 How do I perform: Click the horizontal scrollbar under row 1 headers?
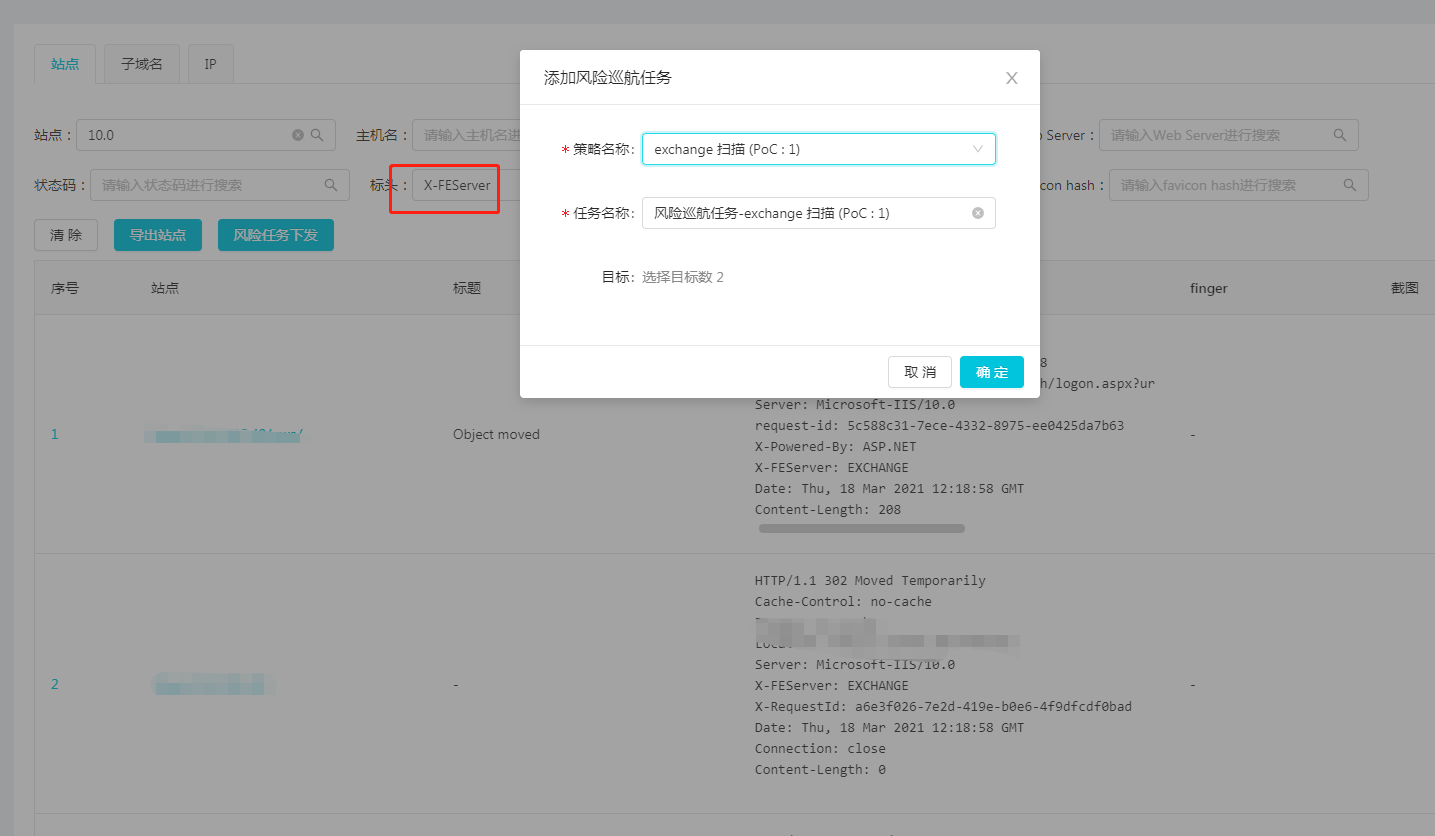coord(861,528)
